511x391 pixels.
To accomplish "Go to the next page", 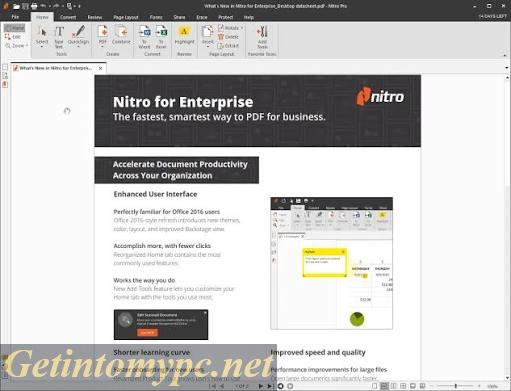I will click(x=261, y=386).
